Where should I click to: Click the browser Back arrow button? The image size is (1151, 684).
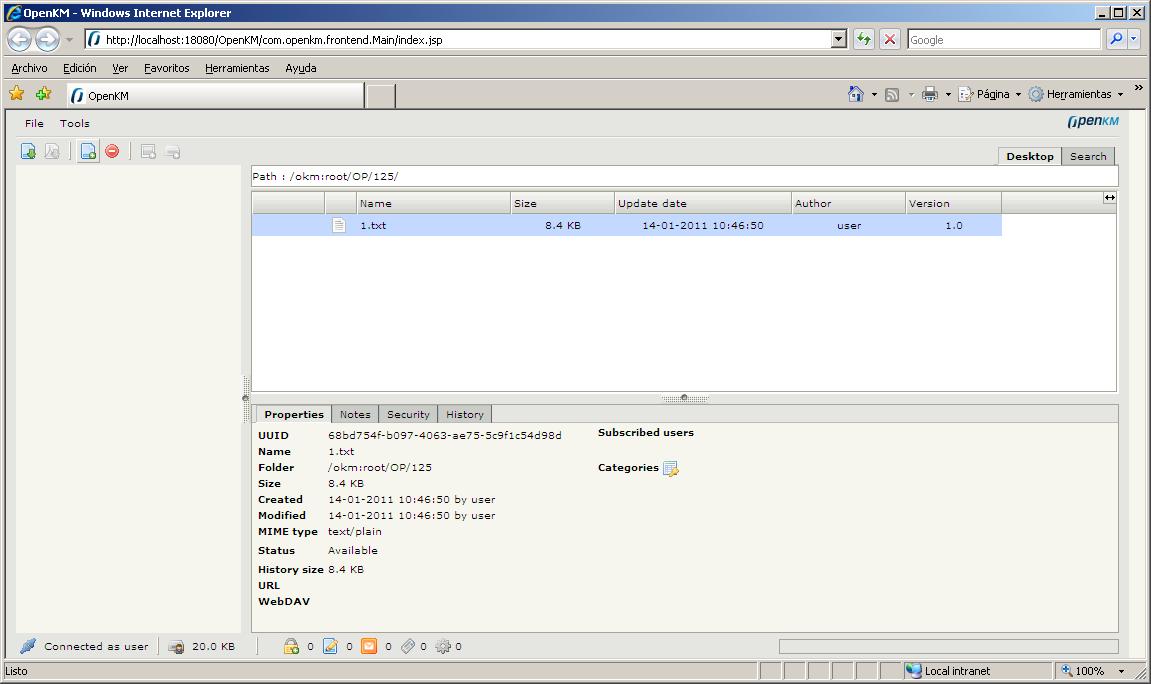pos(20,39)
